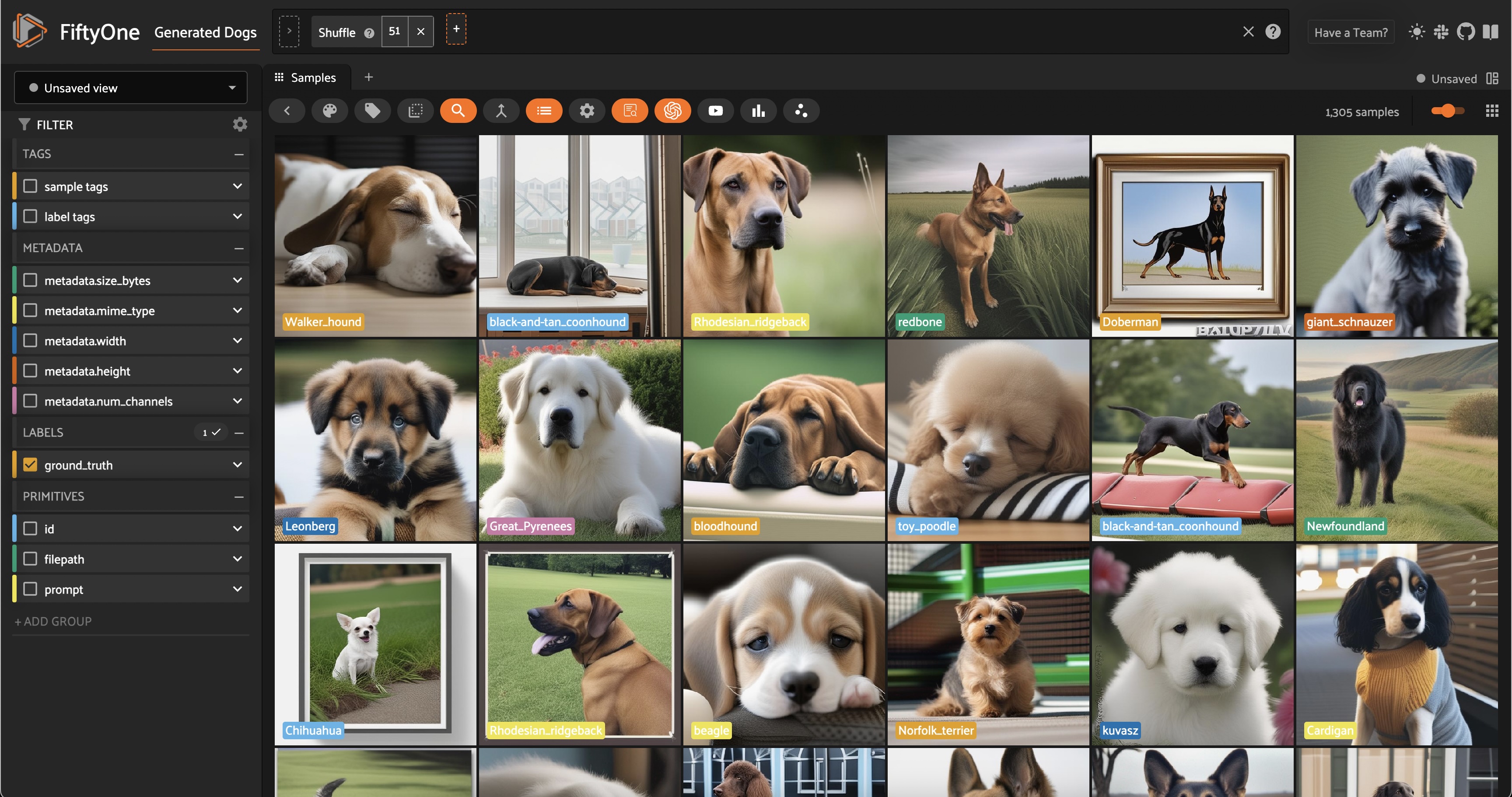Viewport: 1512px width, 797px height.
Task: Open the patches selection icon
Action: 415,111
